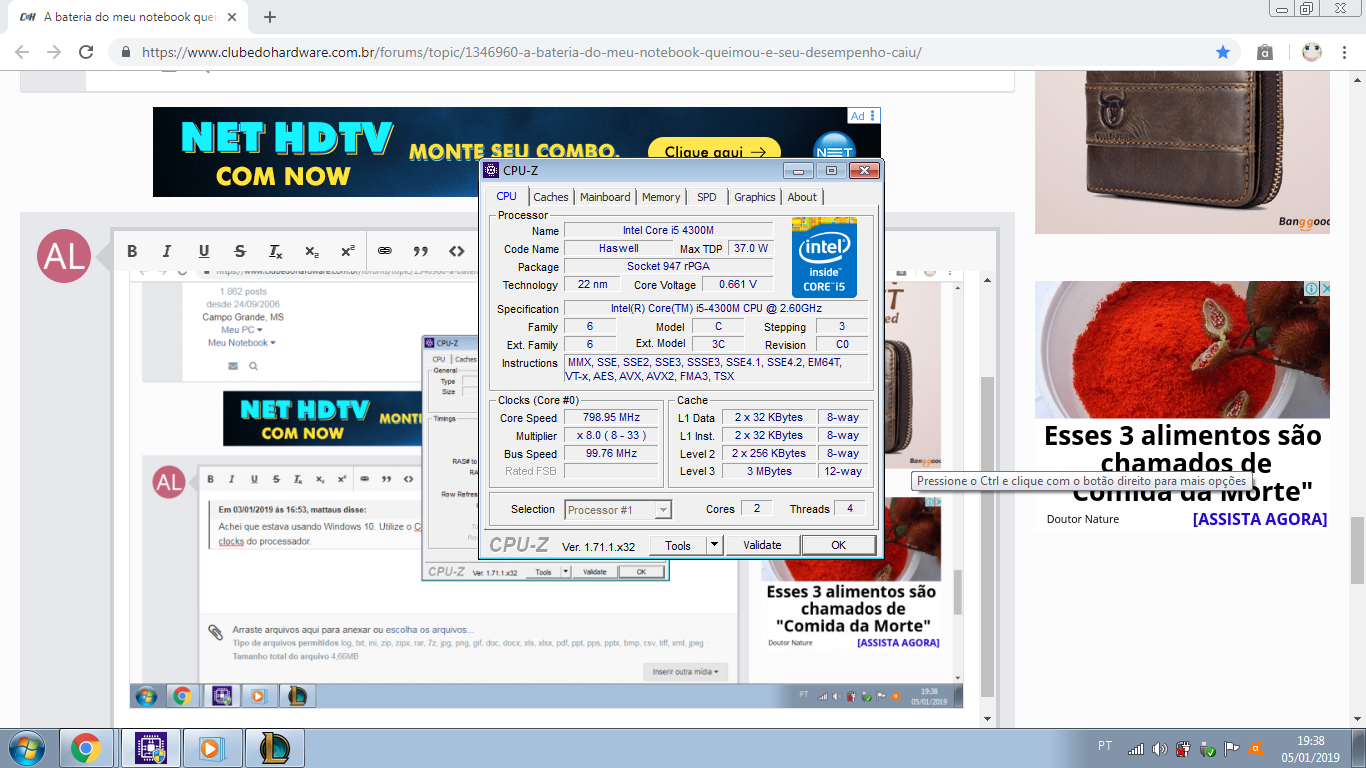
Task: Click the Chrome icon in the taskbar
Action: coord(86,748)
